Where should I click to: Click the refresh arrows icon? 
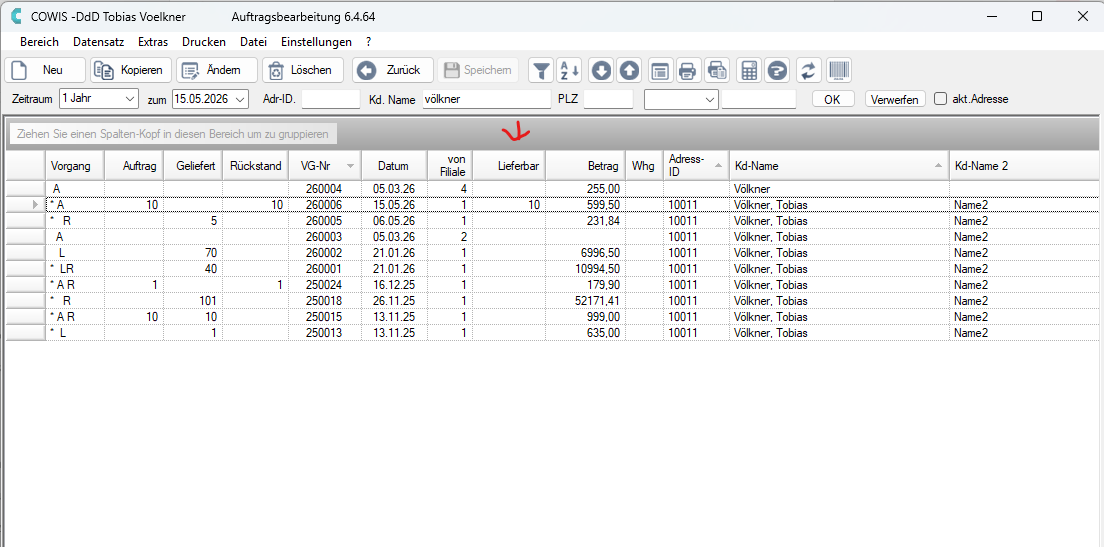(x=809, y=70)
